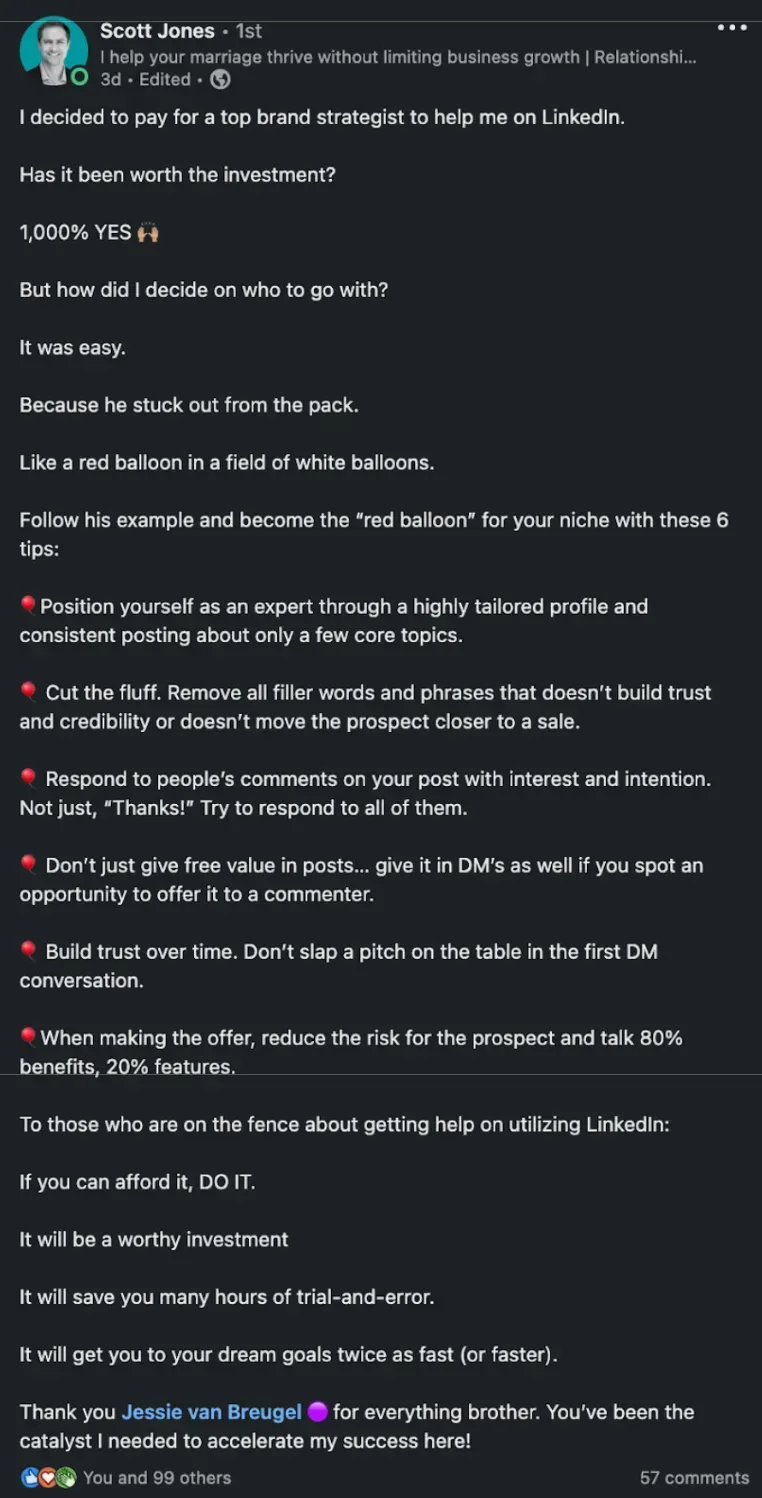The image size is (762, 1498).
Task: Click the green celebrate reaction icon
Action: click(x=65, y=1477)
